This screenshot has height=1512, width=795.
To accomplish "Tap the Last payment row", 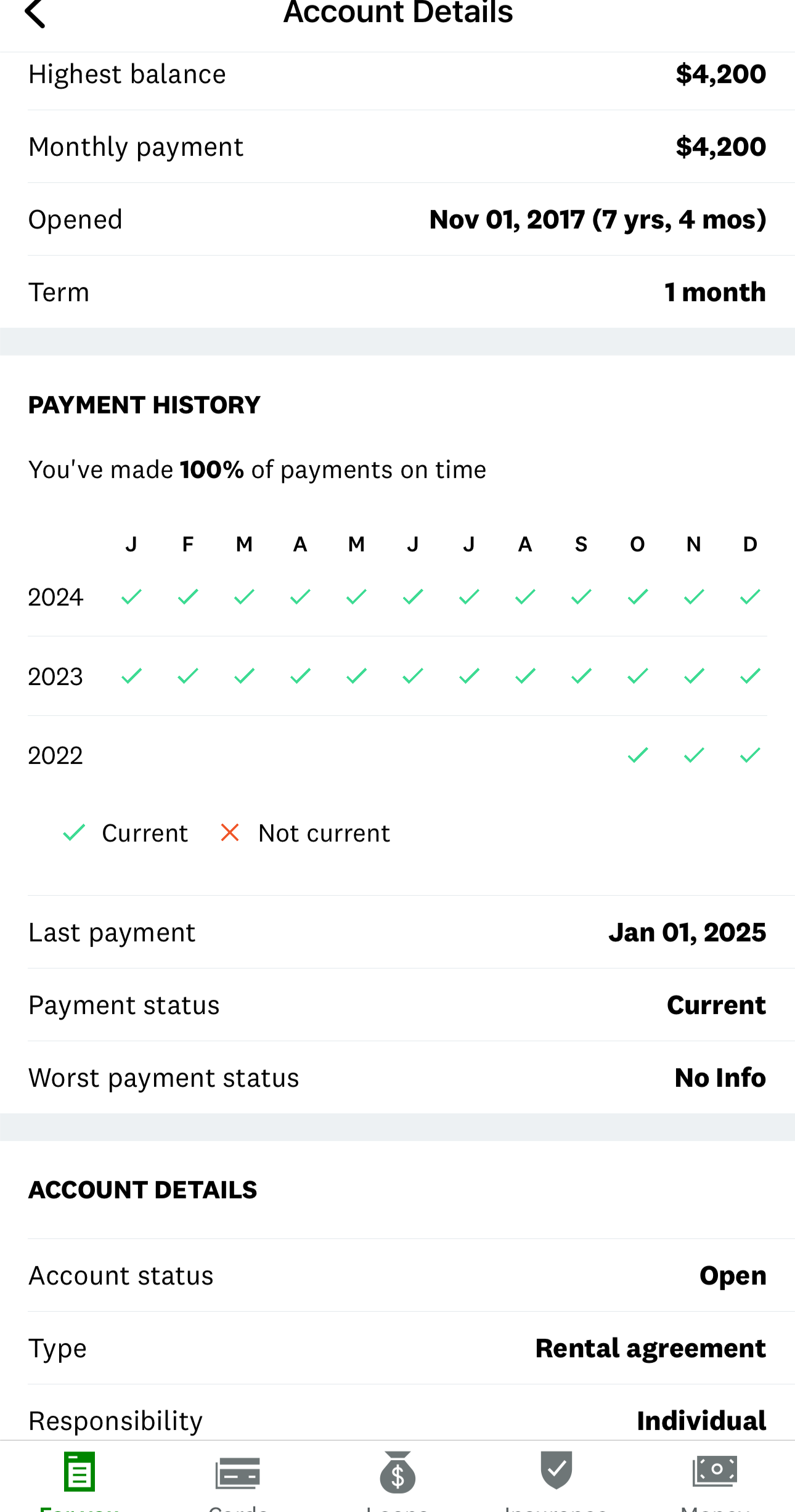I will click(397, 932).
